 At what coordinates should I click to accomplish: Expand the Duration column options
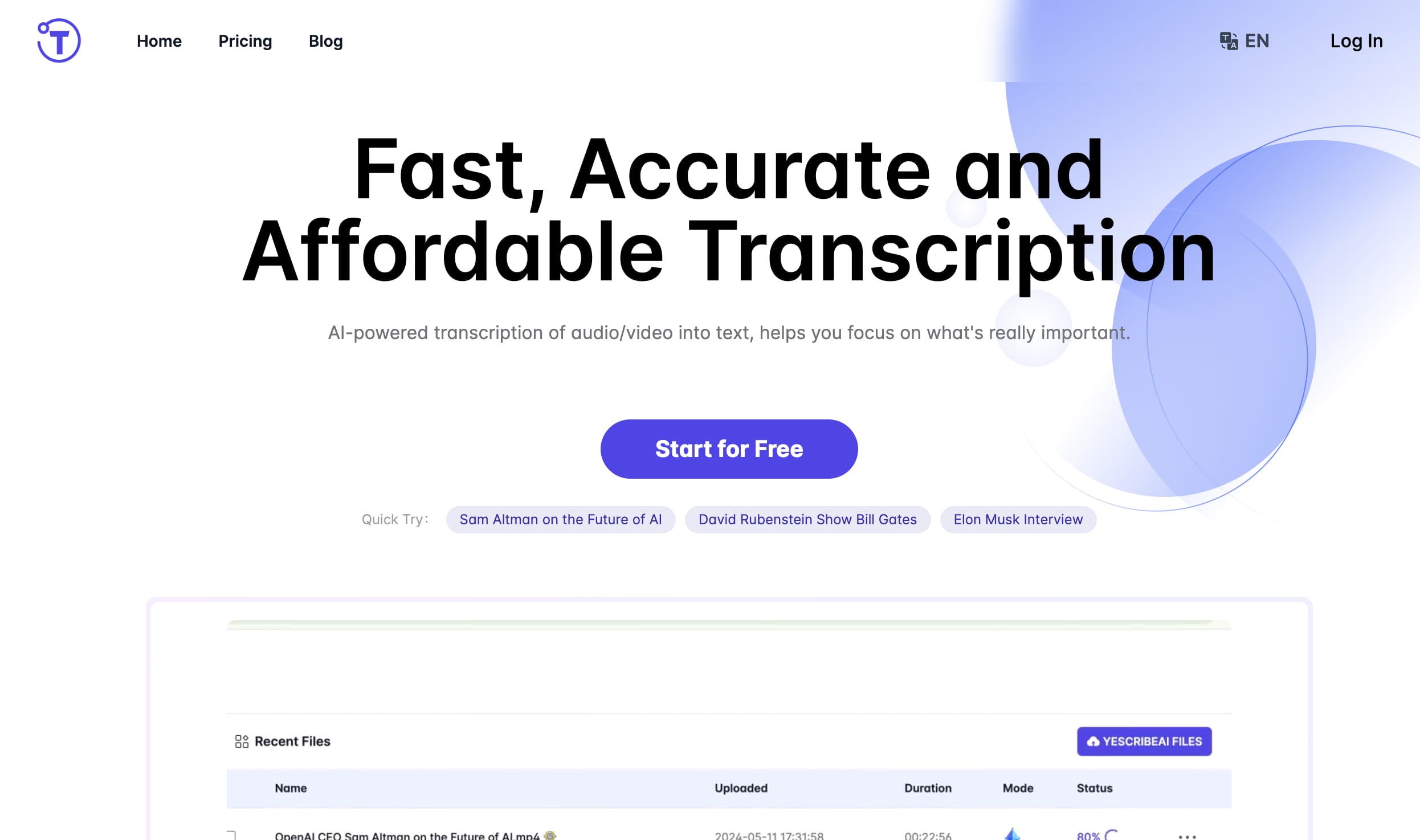coord(926,789)
